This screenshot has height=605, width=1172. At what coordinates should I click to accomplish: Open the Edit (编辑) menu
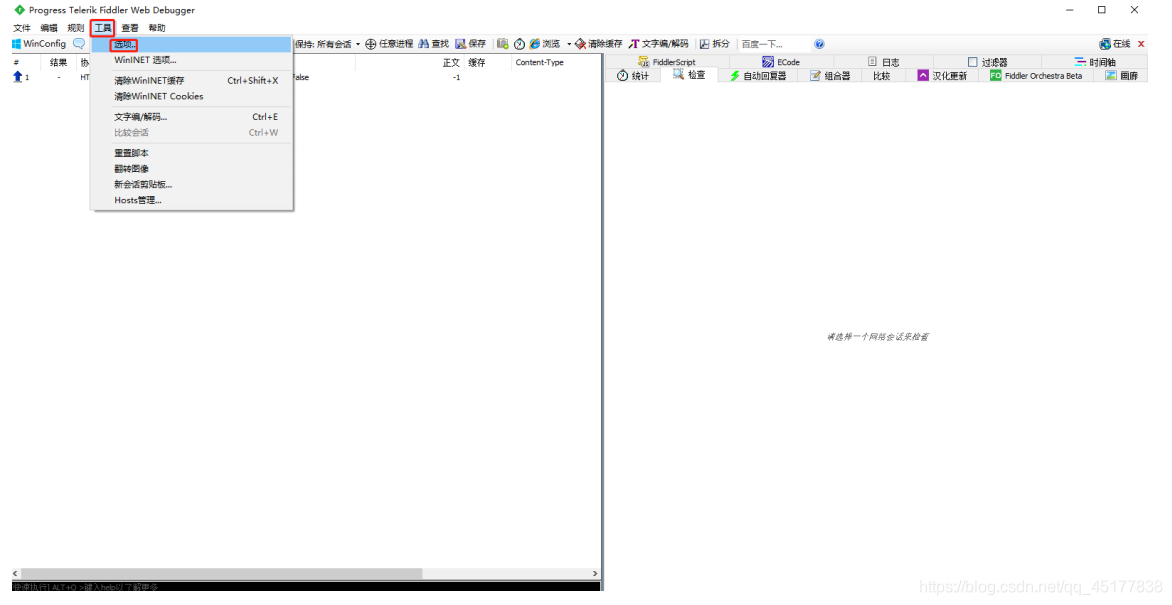pos(49,28)
